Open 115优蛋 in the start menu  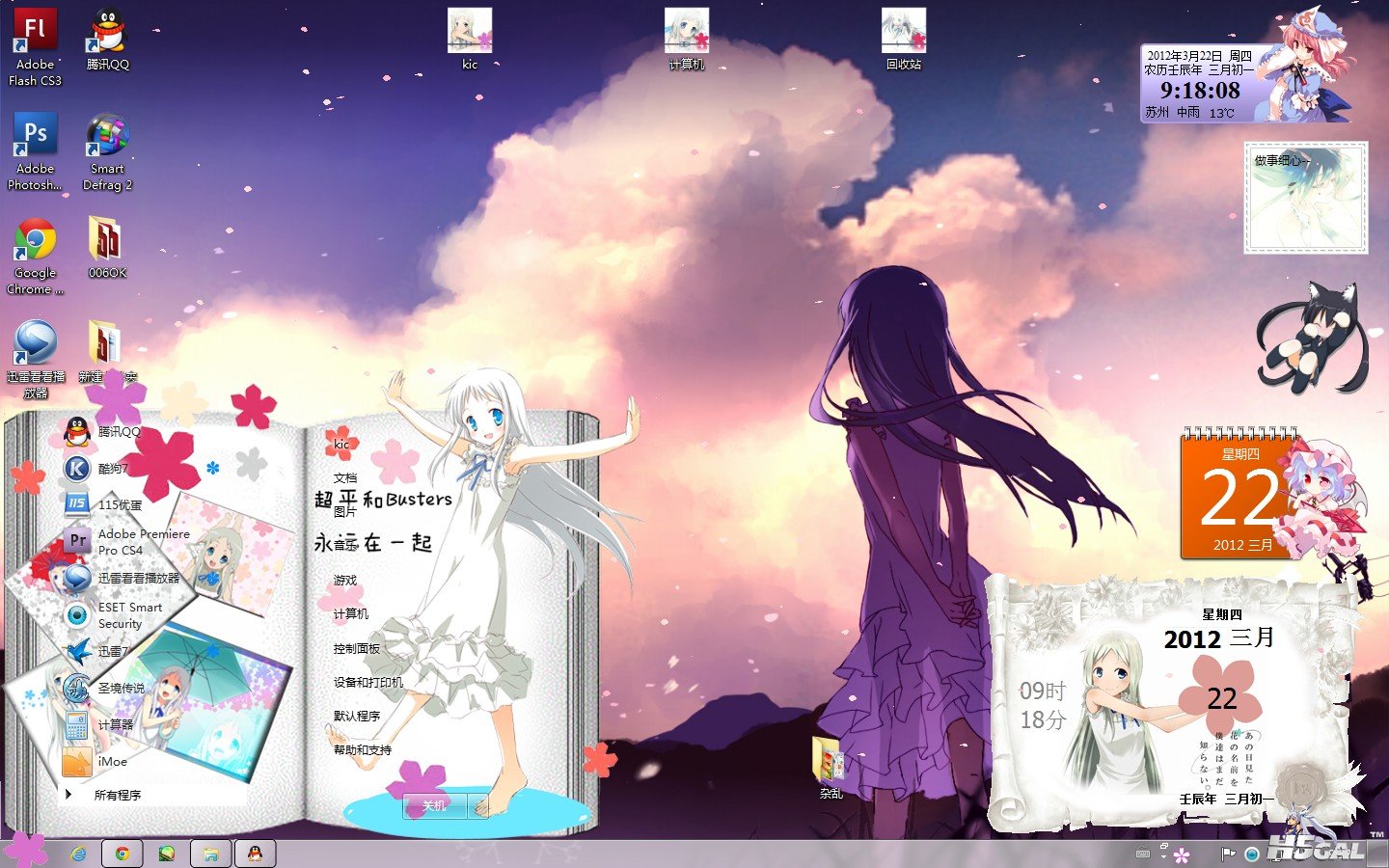click(x=103, y=504)
